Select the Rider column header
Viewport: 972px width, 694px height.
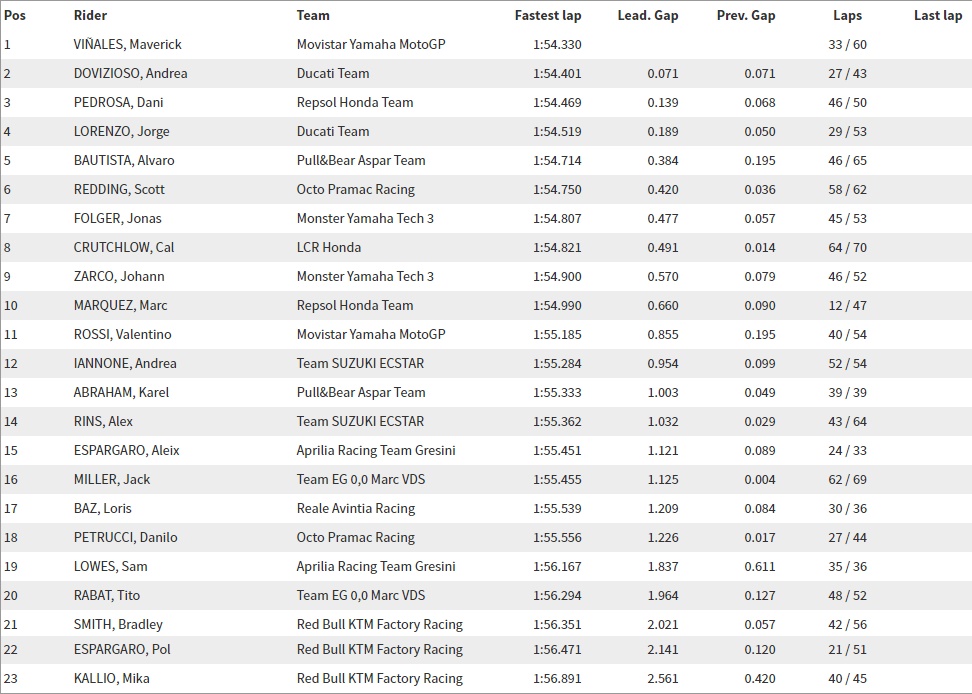click(x=91, y=15)
